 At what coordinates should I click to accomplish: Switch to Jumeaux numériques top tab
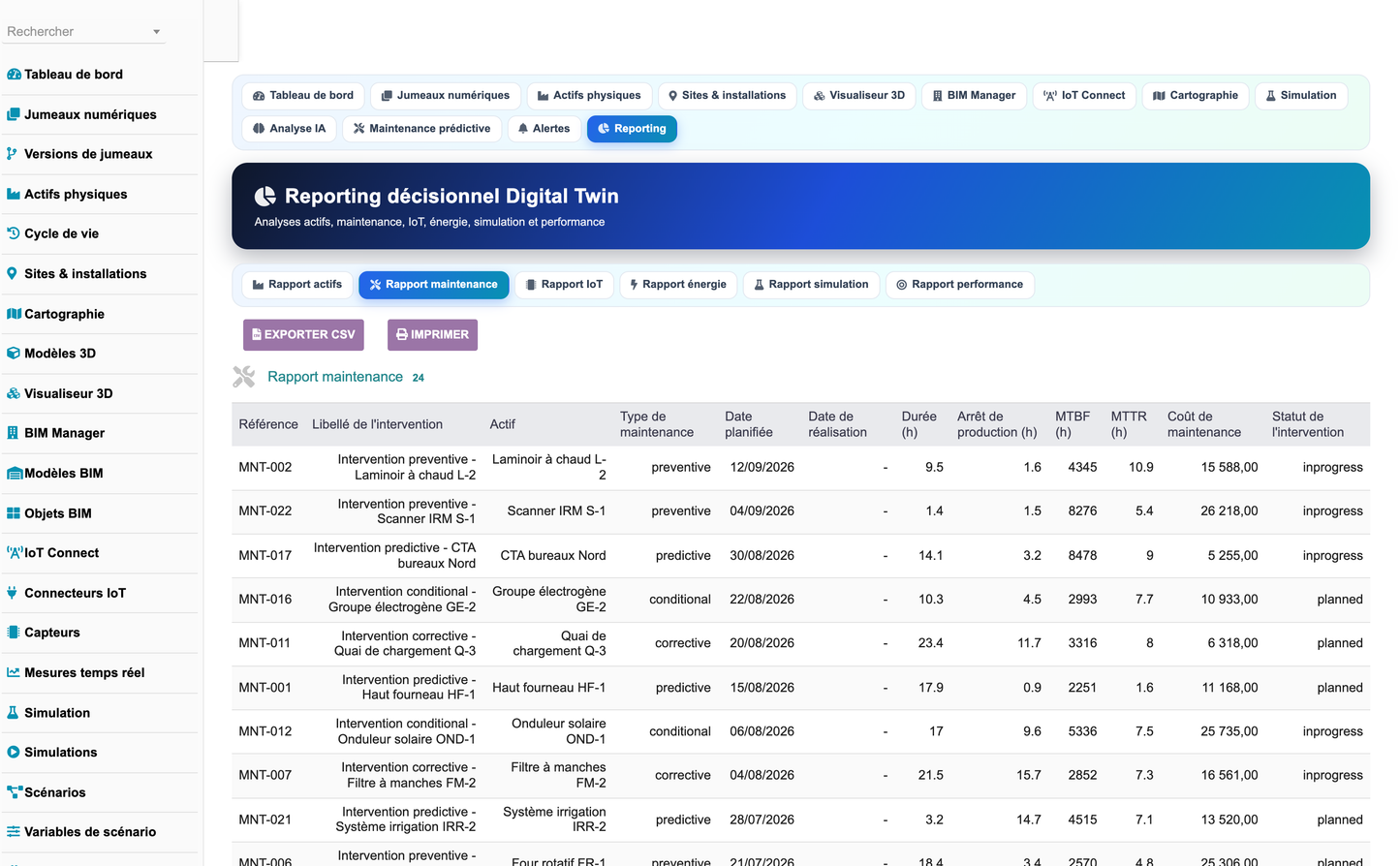(446, 96)
